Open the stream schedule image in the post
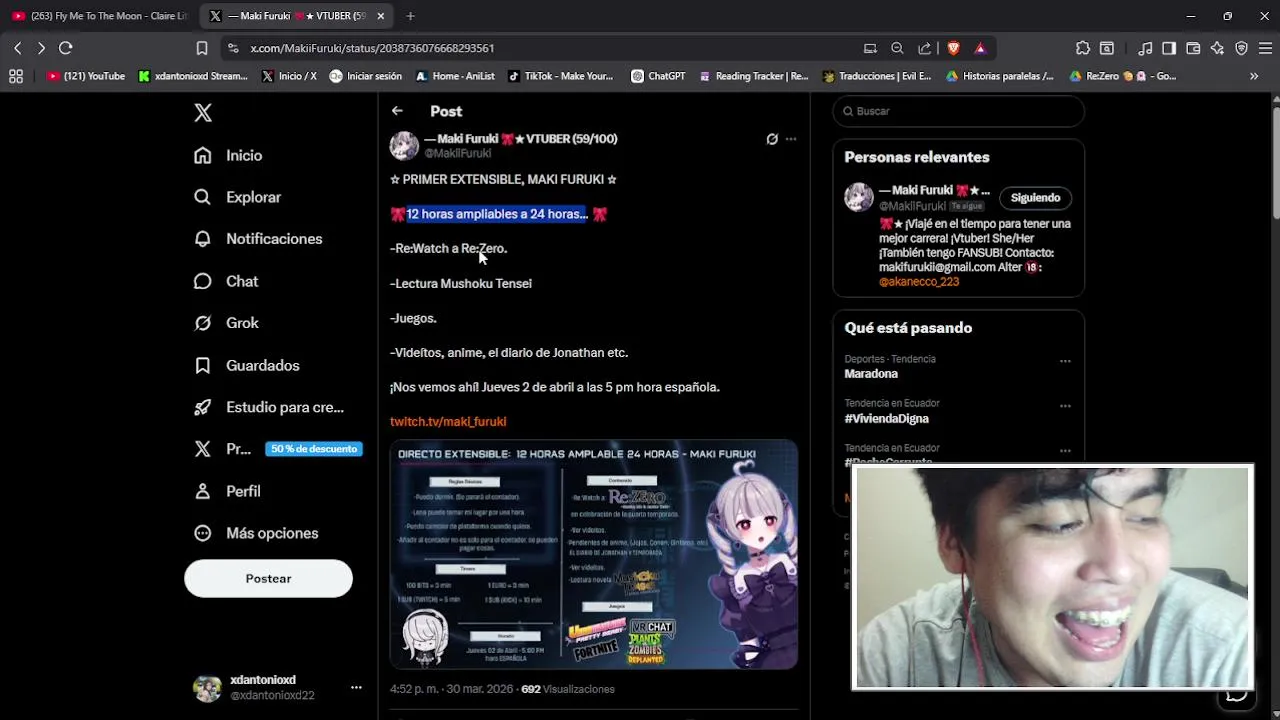The height and width of the screenshot is (720, 1280). [x=593, y=554]
